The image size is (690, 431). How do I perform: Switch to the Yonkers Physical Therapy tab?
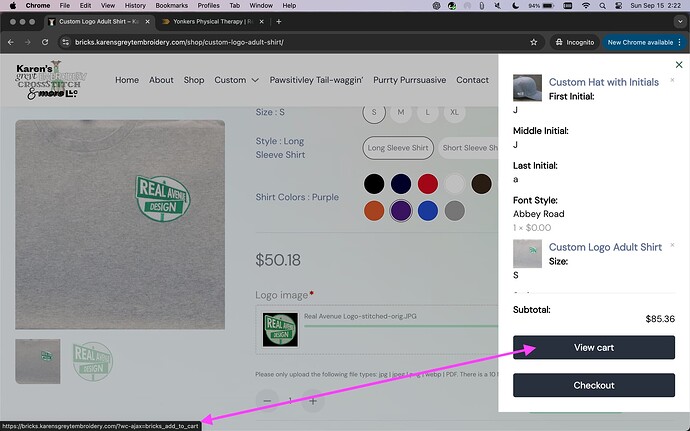(x=213, y=22)
